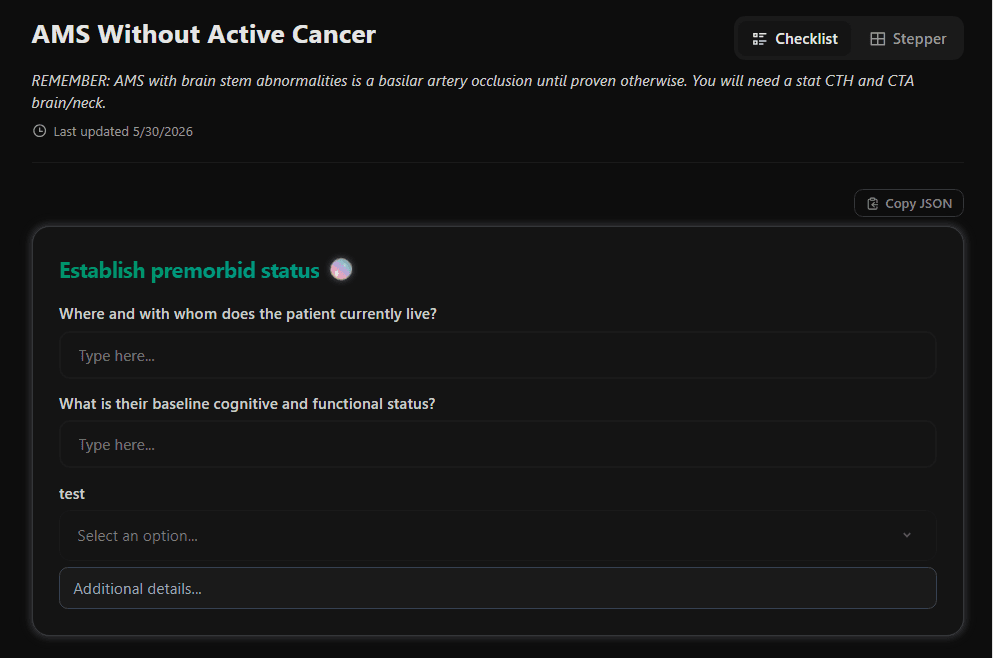Click the checklist list icon
Viewport: 993px width, 658px height.
pos(759,39)
